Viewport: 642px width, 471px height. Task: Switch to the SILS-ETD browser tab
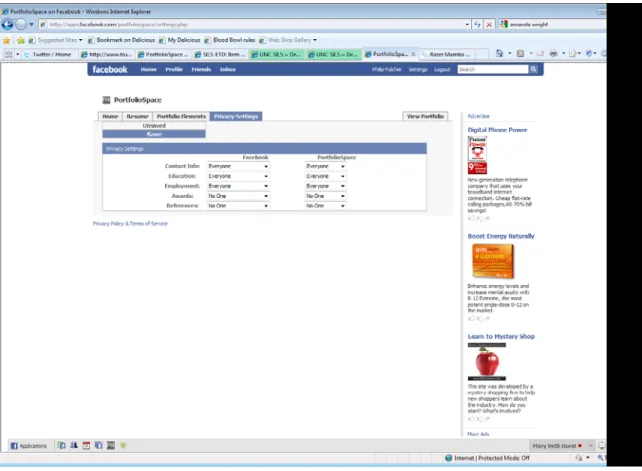point(220,54)
